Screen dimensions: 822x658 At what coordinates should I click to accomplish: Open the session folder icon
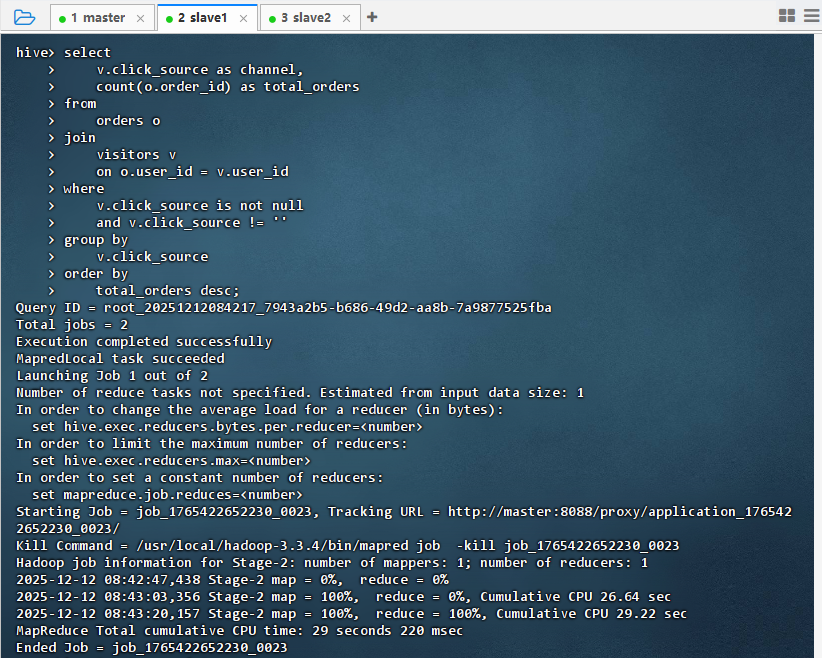coord(24,17)
